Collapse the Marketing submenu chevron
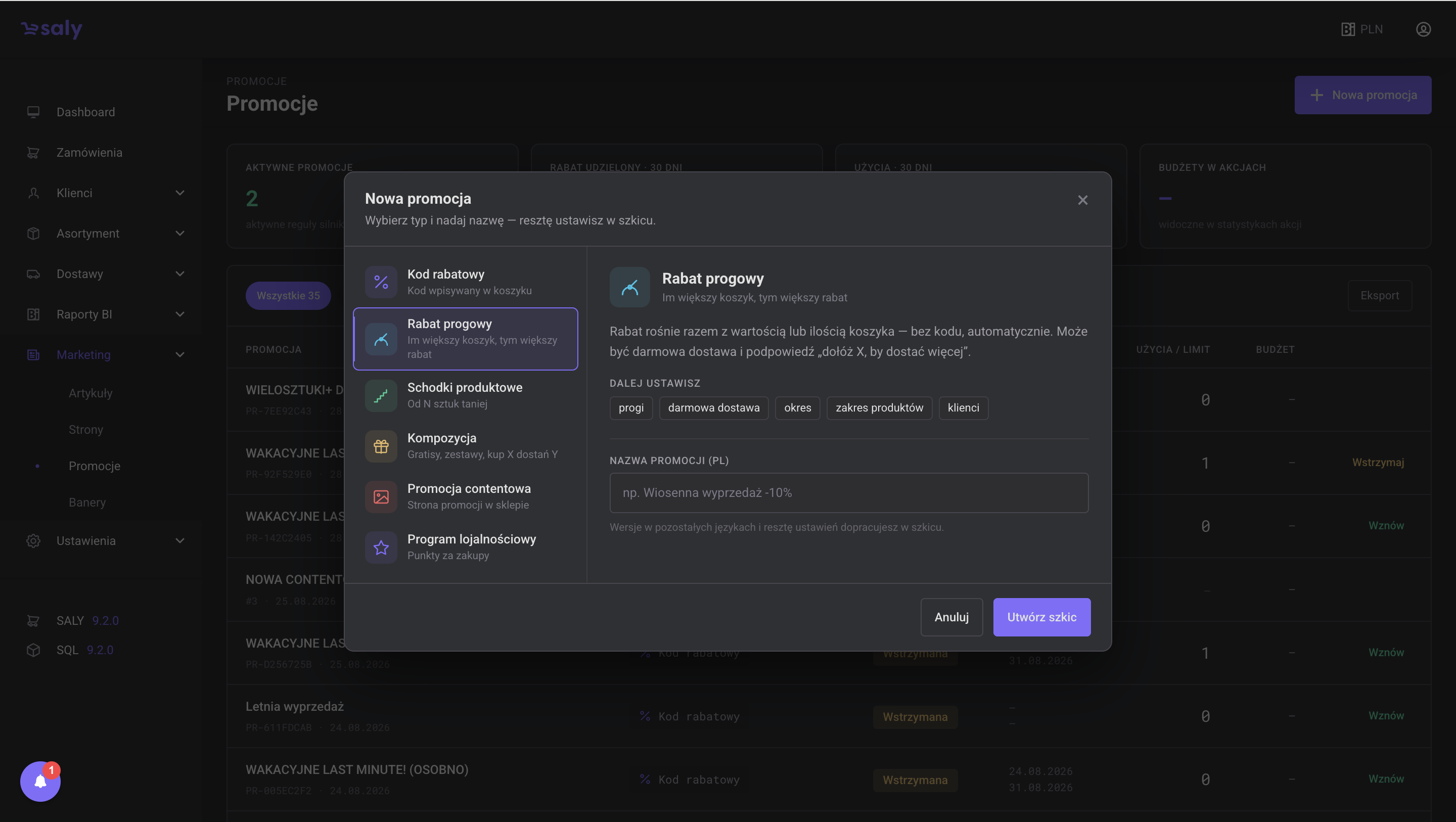Viewport: 1456px width, 822px height. click(x=180, y=355)
